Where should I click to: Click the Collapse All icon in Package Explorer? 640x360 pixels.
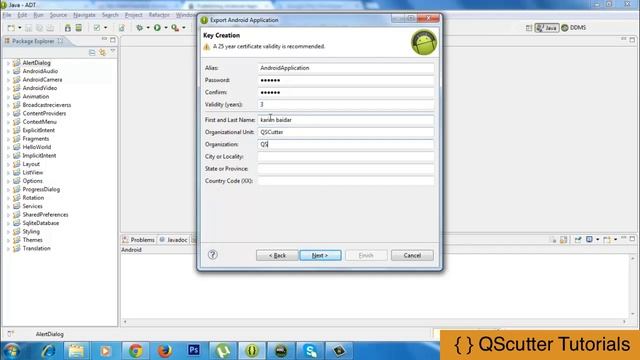click(x=92, y=53)
